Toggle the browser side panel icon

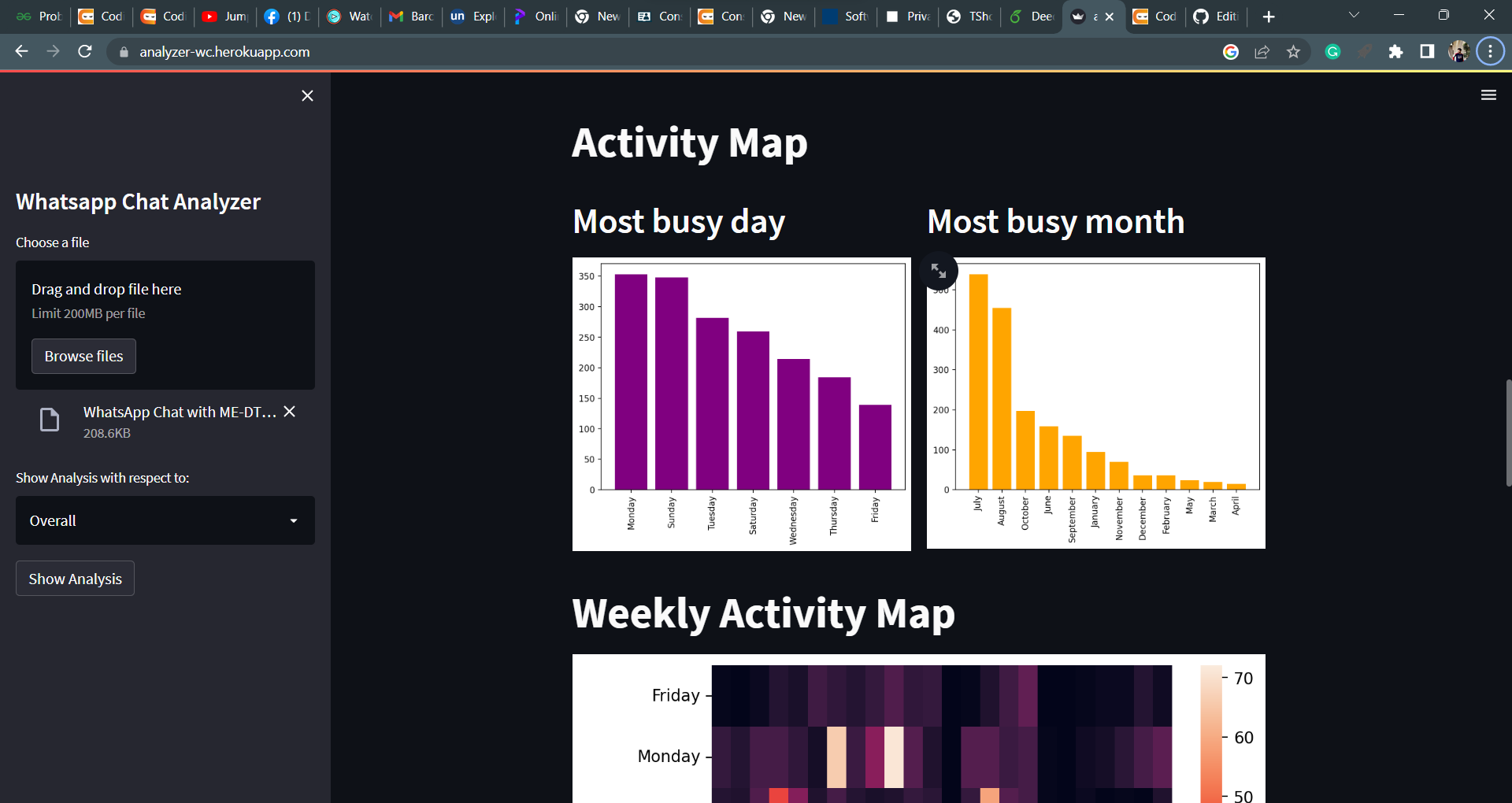coord(1427,52)
